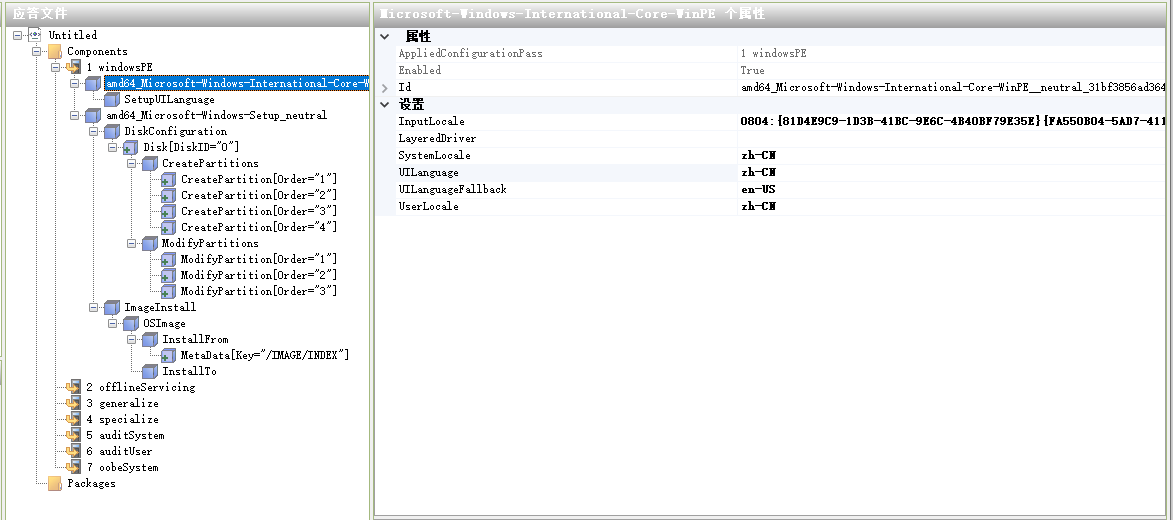Click the CreatePartition Order="3" icon

[x=168, y=211]
